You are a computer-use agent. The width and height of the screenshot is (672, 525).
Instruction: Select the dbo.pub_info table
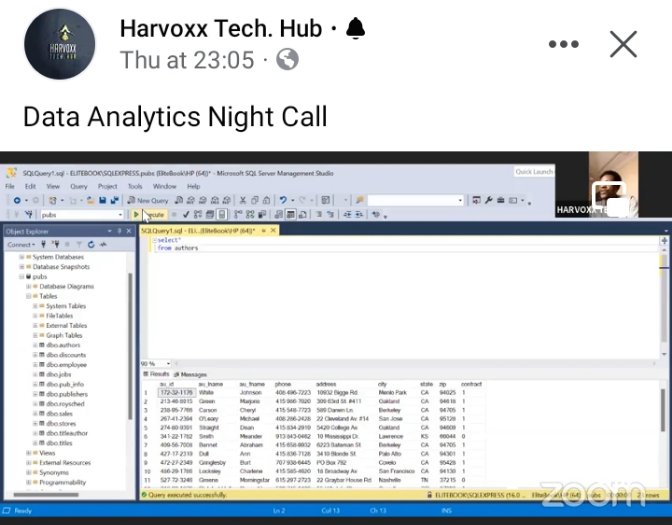65,384
